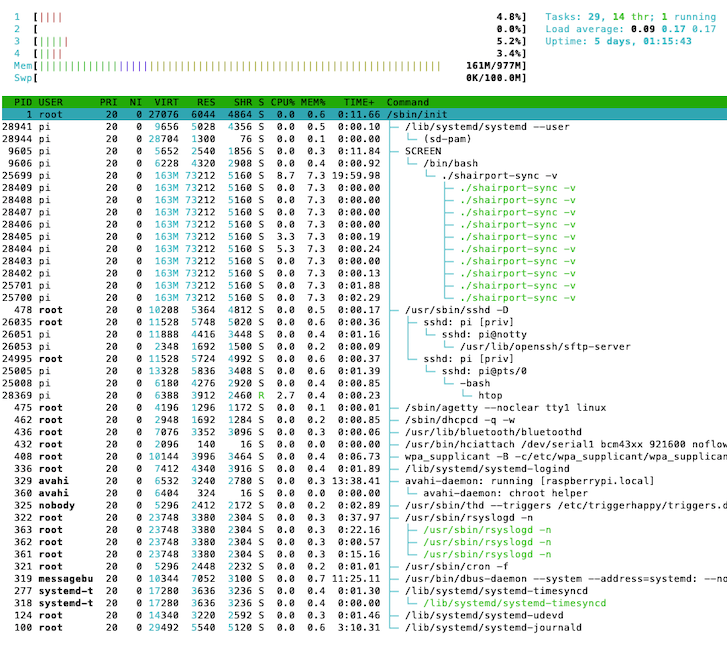Image resolution: width=727 pixels, height=656 pixels.
Task: Select the wpa_supplicant process row
Action: point(364,456)
